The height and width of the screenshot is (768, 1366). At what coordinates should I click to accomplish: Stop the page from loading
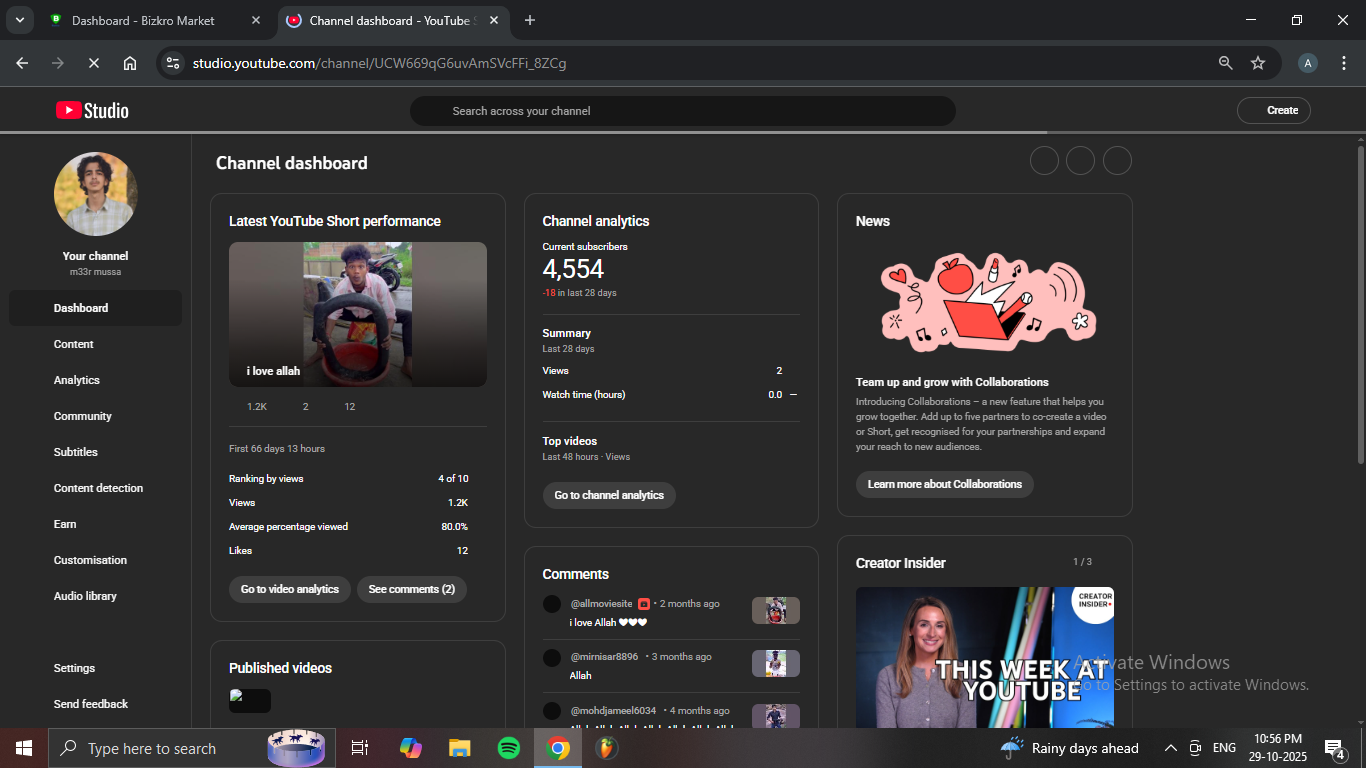93,63
